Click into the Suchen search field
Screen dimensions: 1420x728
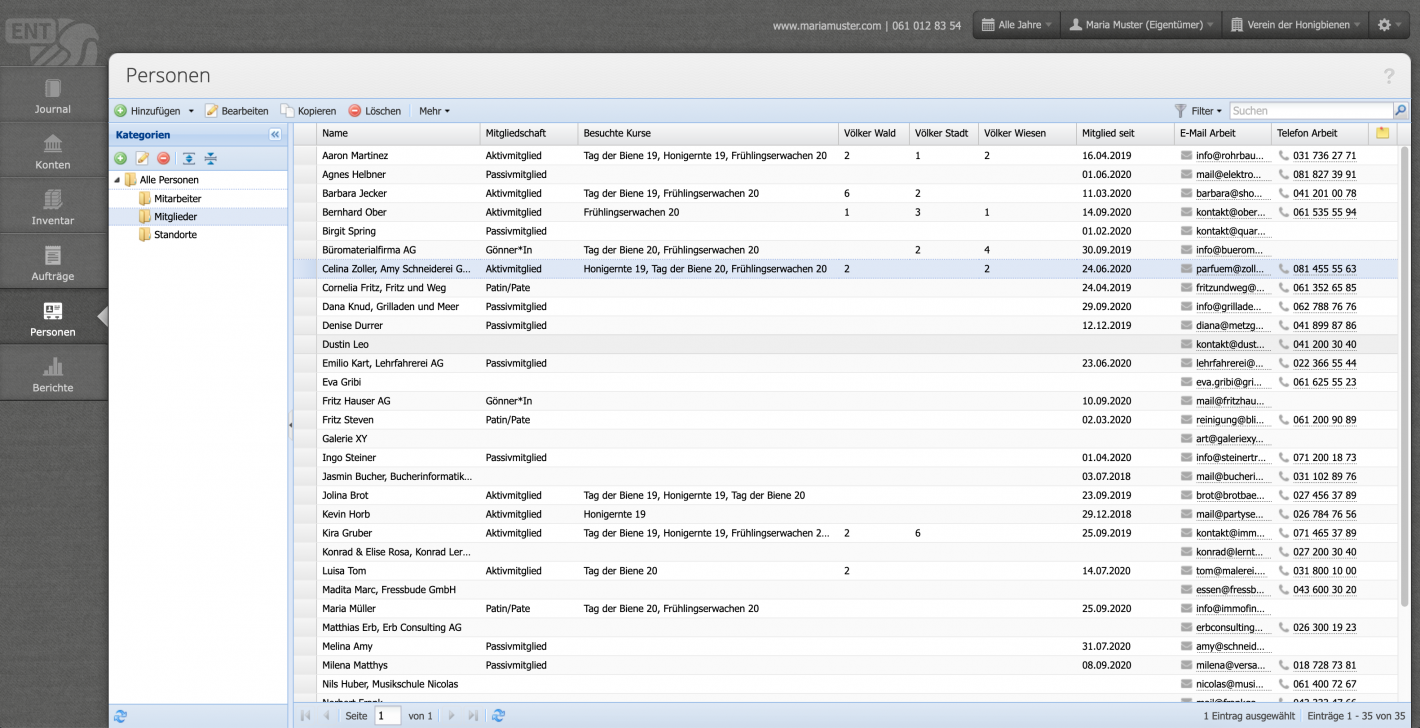(x=1310, y=111)
